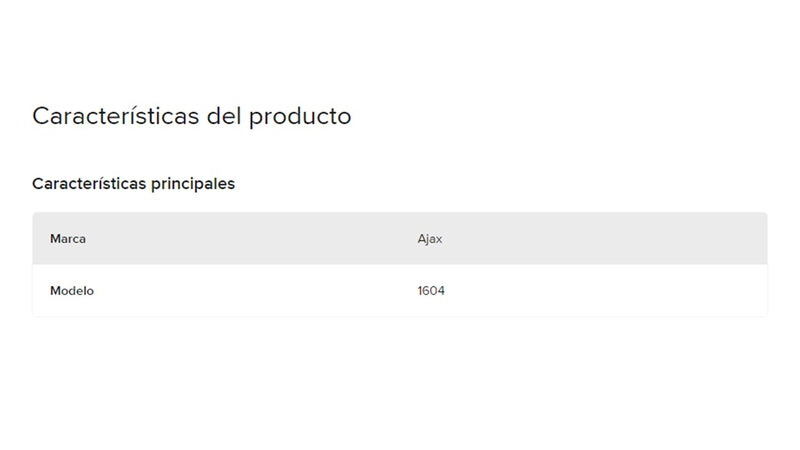Click "Características" in the bold subheading

coord(88,184)
